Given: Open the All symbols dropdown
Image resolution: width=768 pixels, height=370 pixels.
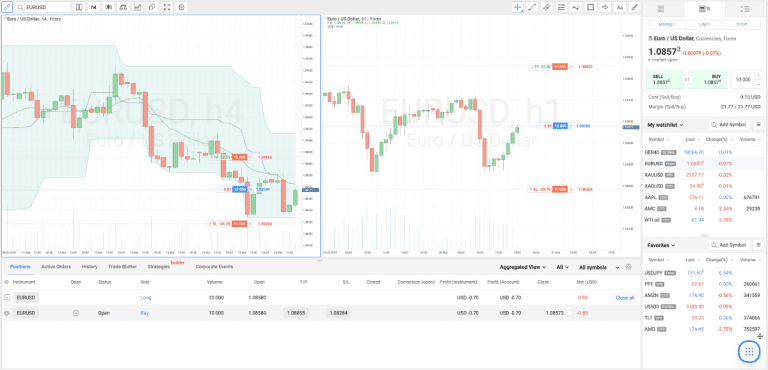Looking at the screenshot, I should coord(599,267).
